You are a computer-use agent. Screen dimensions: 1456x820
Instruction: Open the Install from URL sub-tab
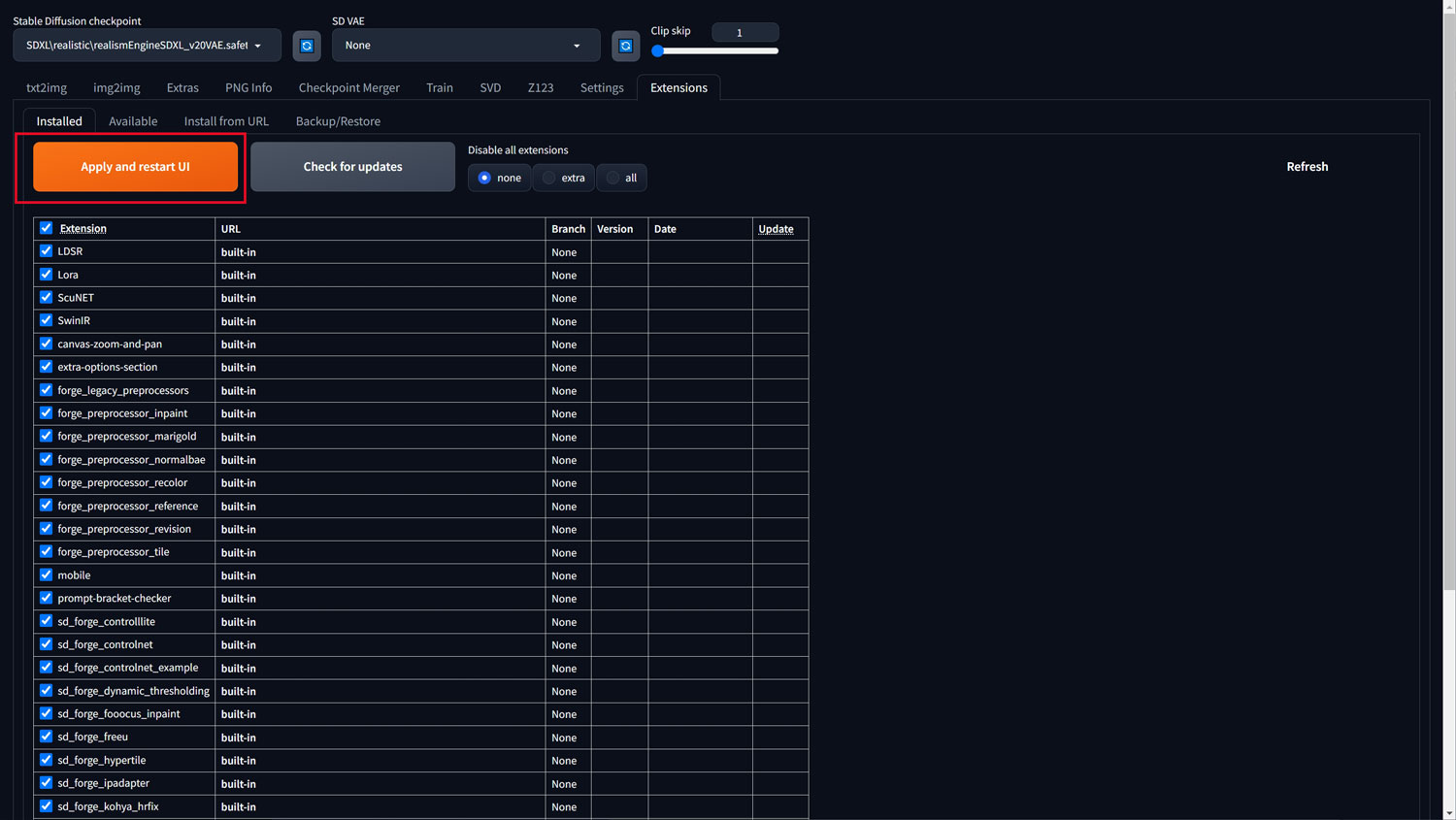click(x=226, y=121)
